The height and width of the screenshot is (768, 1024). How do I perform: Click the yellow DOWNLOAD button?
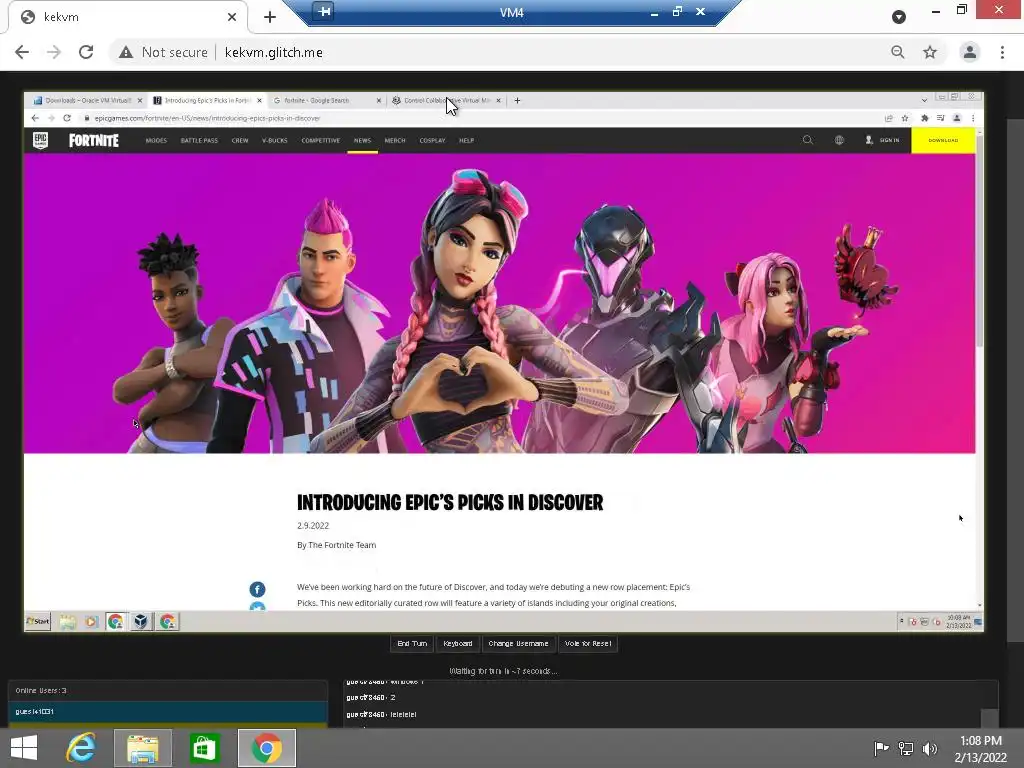tap(943, 140)
